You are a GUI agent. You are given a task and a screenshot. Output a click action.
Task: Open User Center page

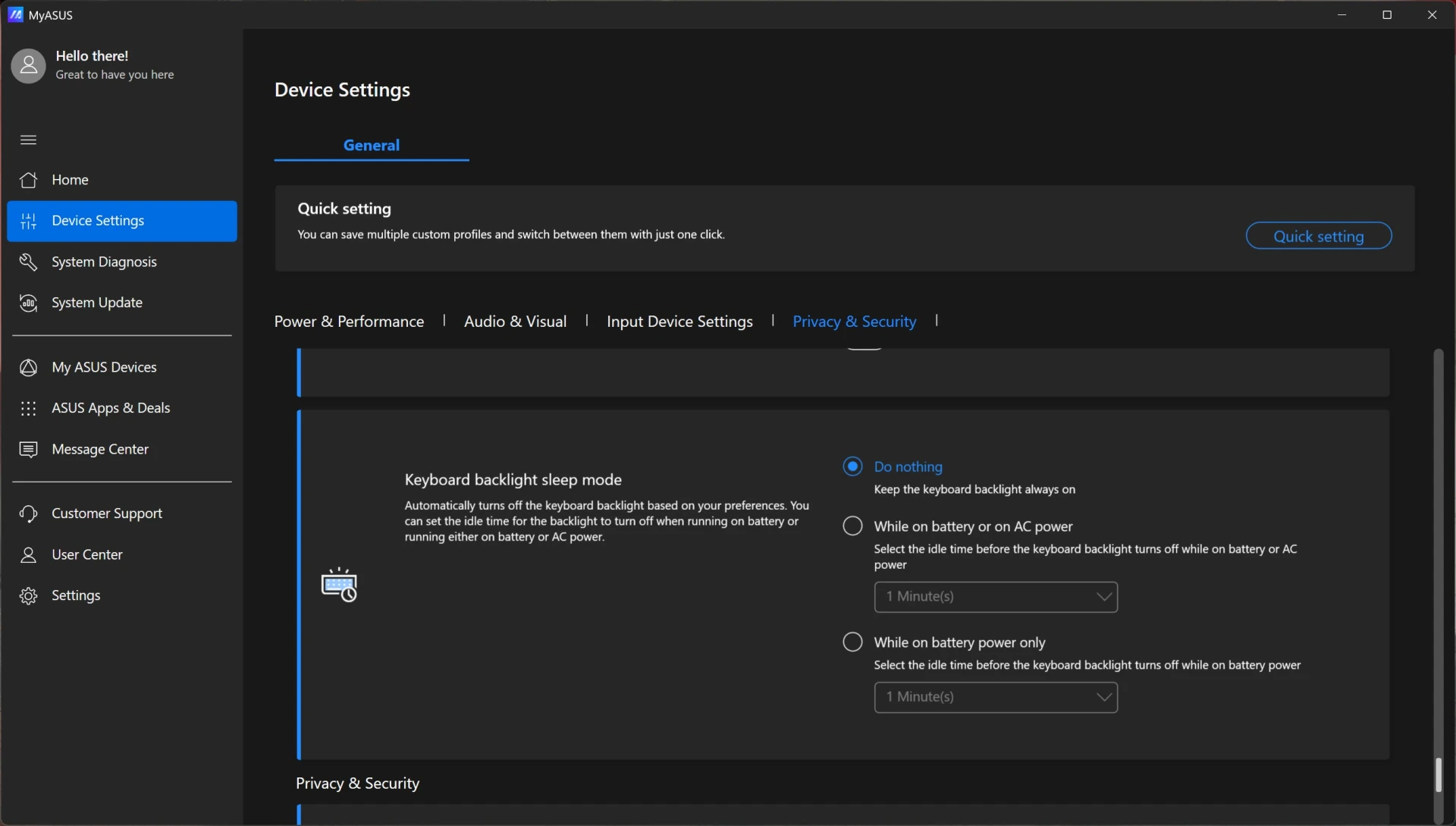[121, 554]
